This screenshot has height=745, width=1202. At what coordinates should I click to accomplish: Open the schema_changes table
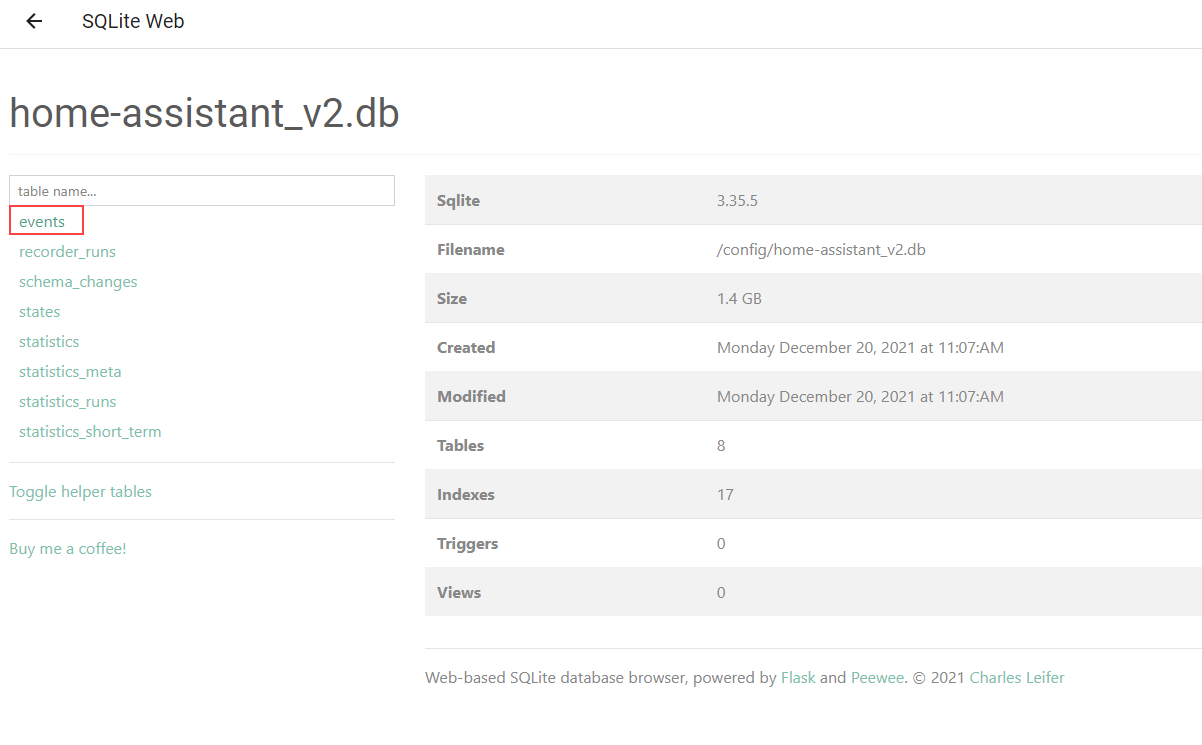click(x=78, y=281)
